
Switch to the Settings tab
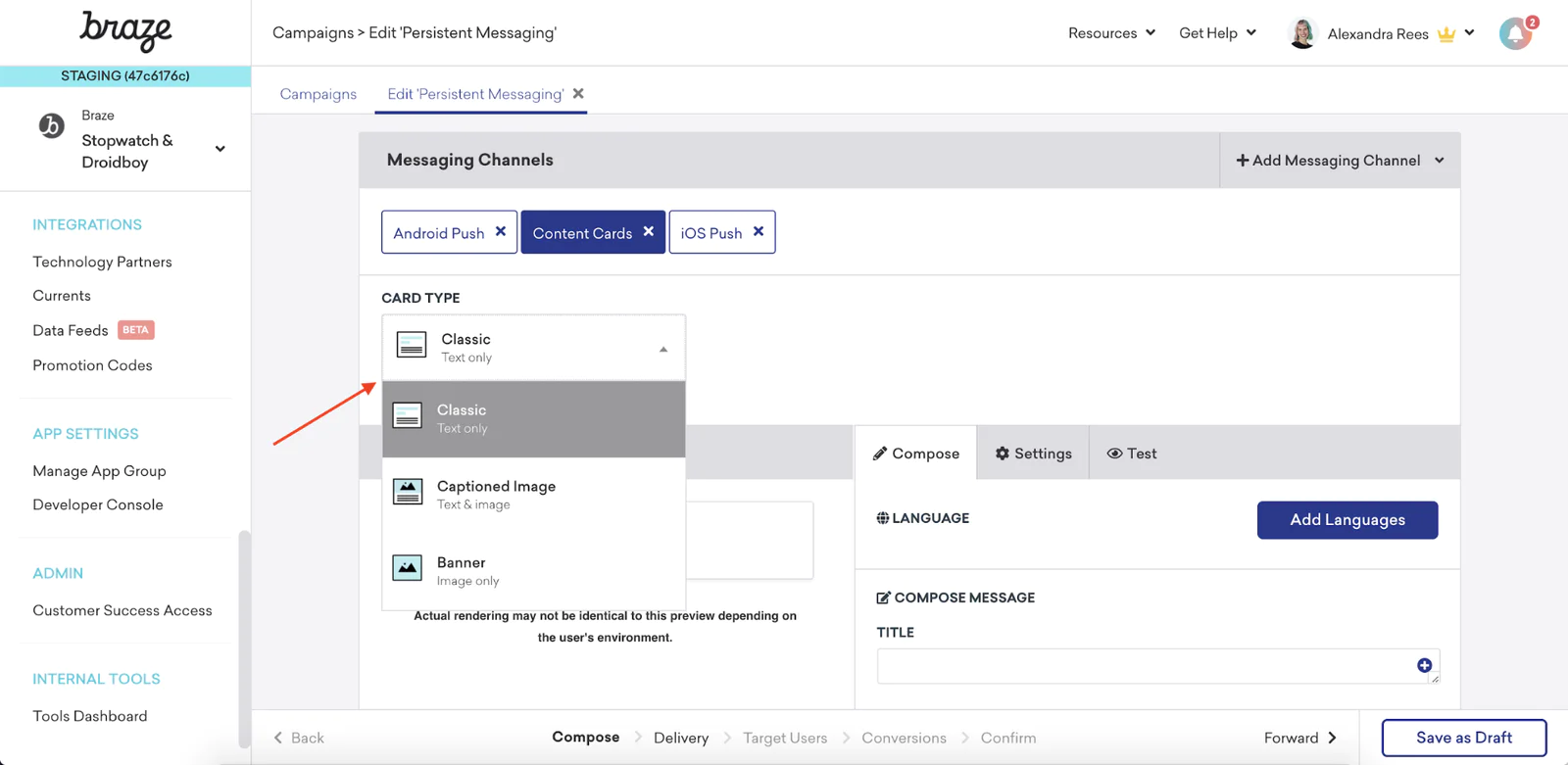tap(1033, 454)
